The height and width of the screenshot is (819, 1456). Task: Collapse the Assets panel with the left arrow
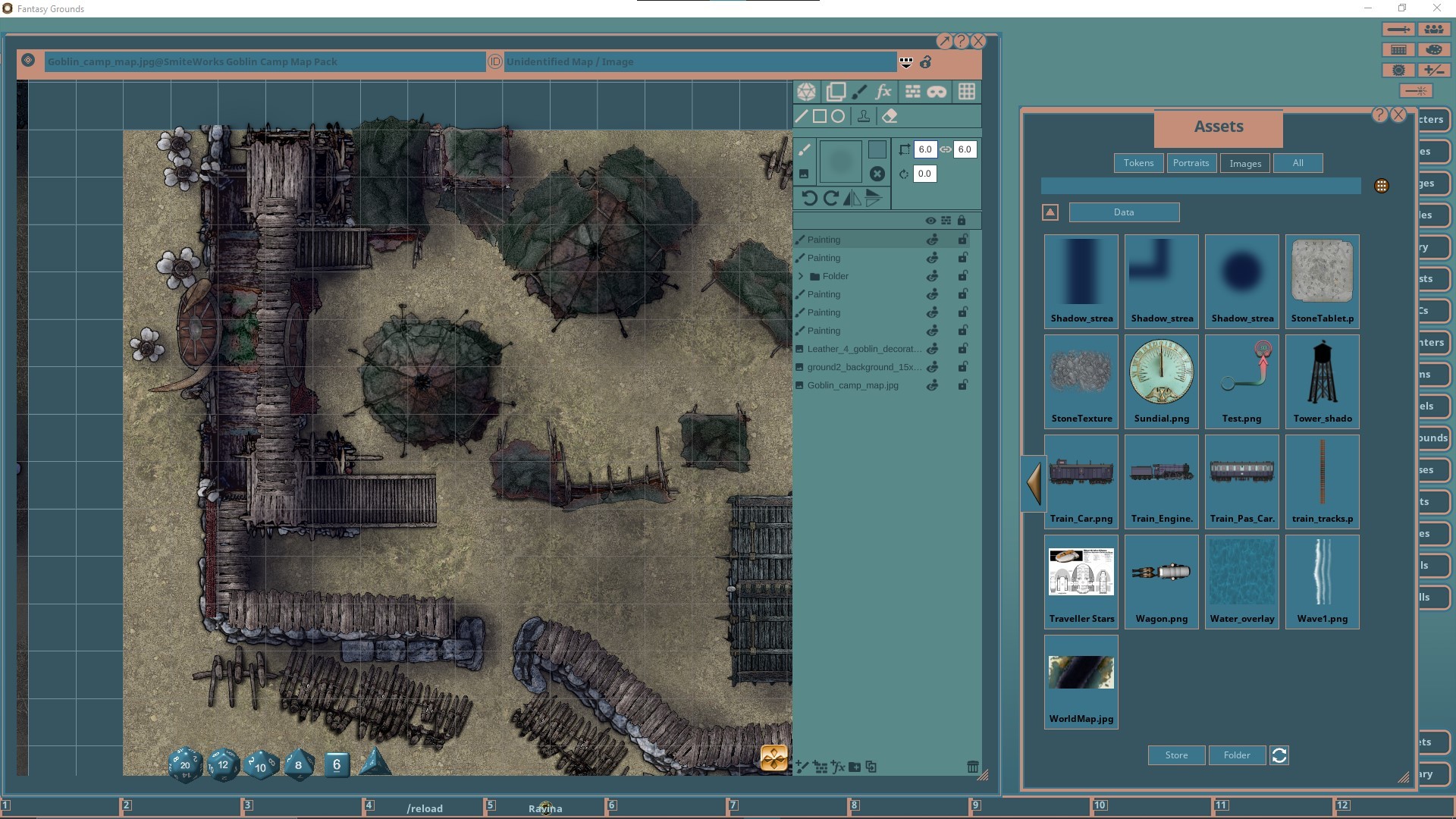coord(1033,483)
